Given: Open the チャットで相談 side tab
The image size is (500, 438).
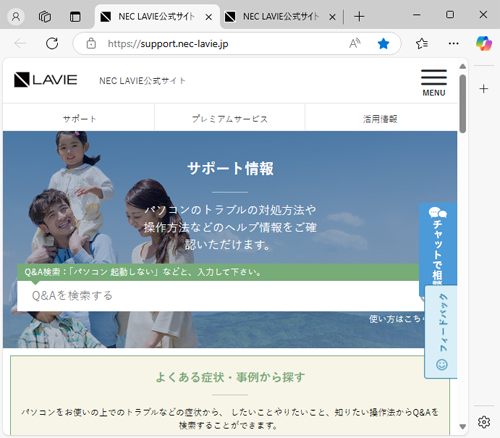Looking at the screenshot, I should coord(438,245).
